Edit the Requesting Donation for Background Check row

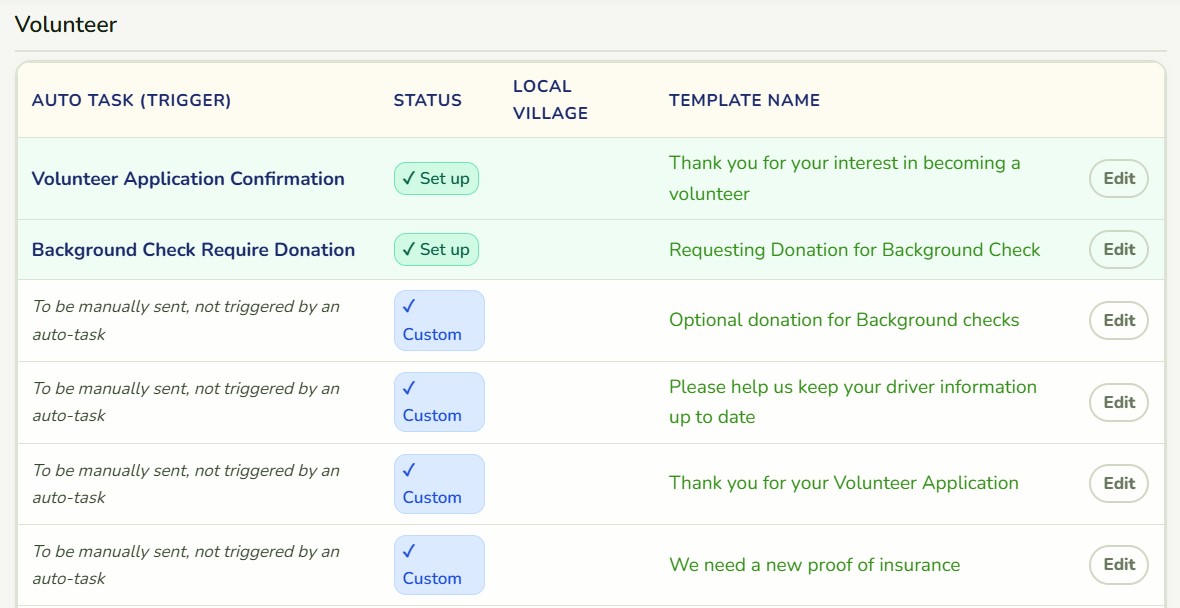point(1118,250)
